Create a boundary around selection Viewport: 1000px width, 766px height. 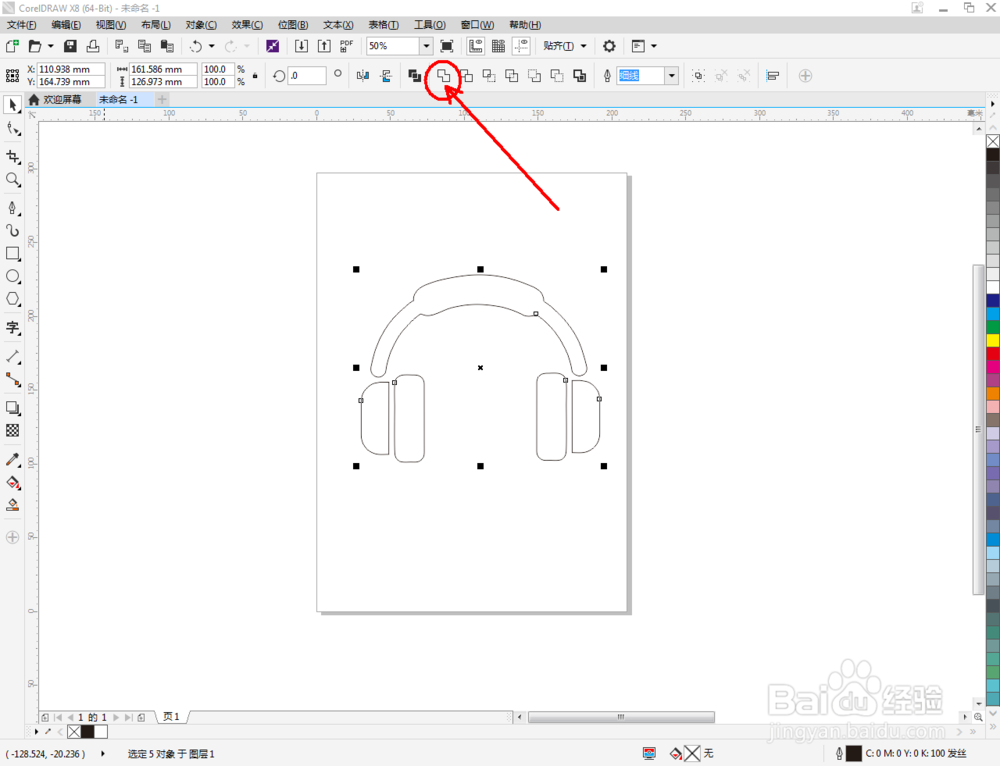coord(580,76)
